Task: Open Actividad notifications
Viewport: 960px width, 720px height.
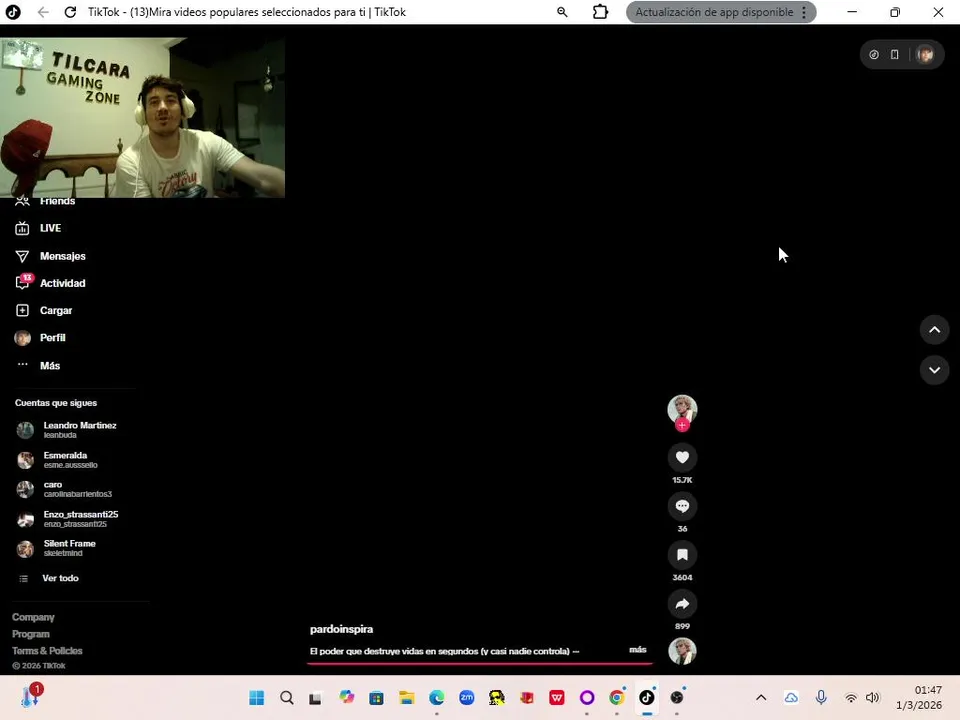Action: (50, 283)
